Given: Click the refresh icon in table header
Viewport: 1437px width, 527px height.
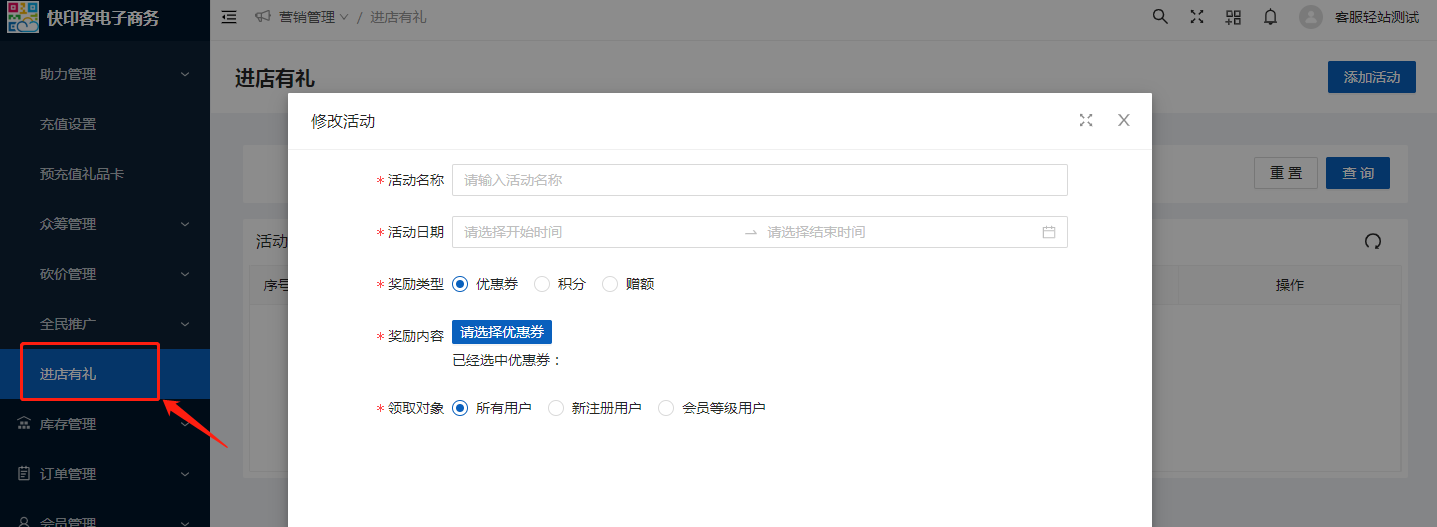Looking at the screenshot, I should coord(1373,241).
